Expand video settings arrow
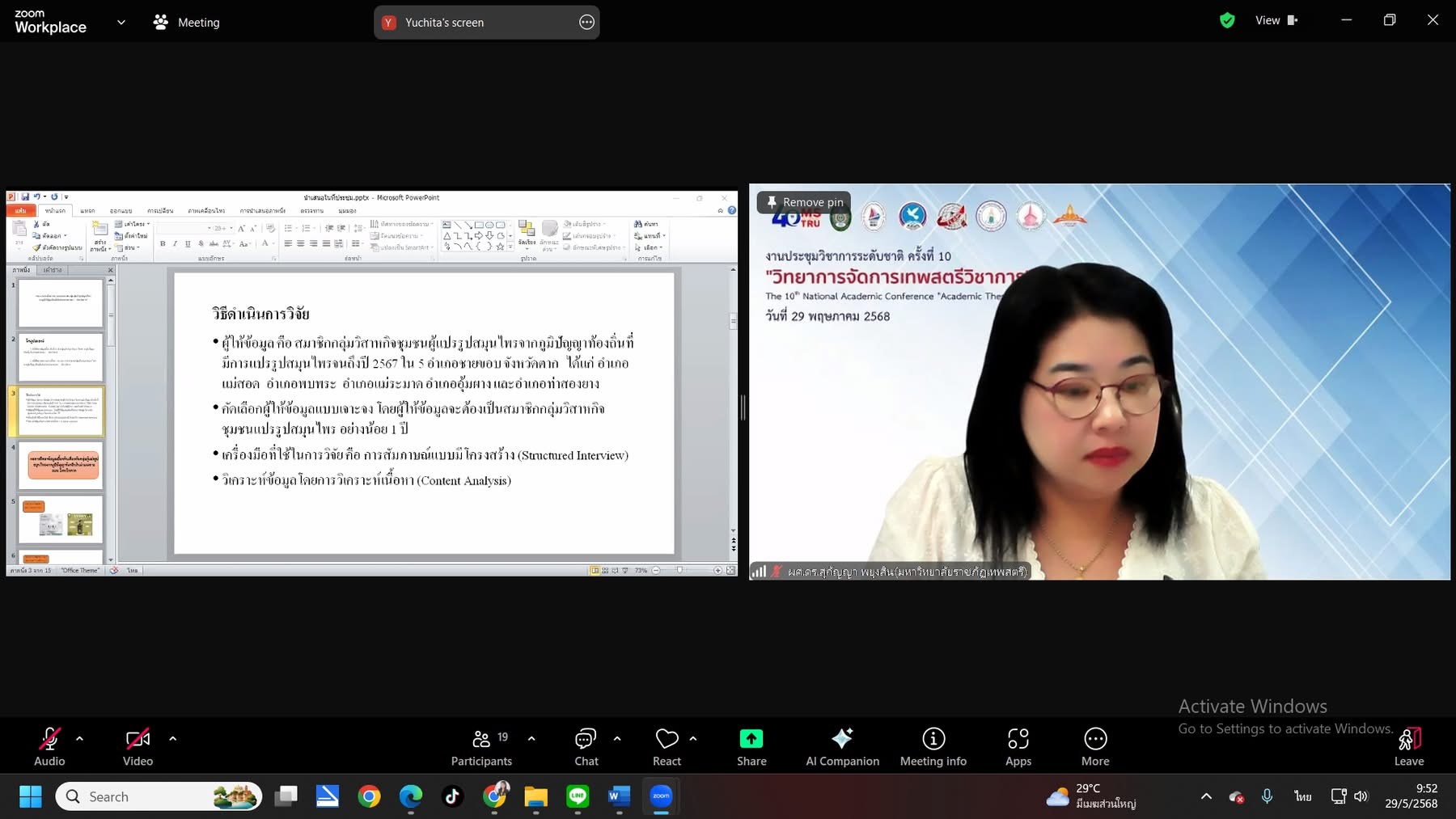This screenshot has width=1456, height=819. (172, 738)
